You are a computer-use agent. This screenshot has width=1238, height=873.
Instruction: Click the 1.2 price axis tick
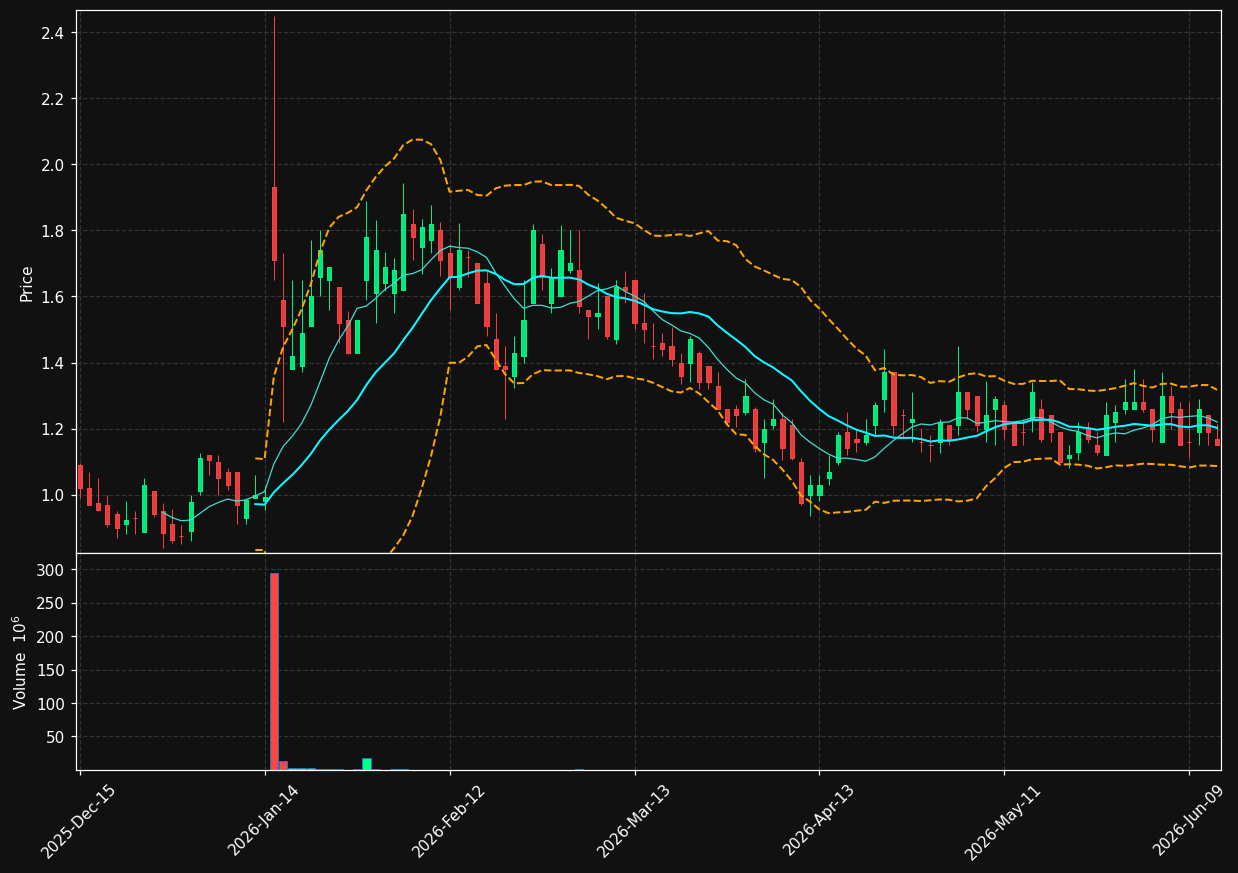tap(52, 429)
